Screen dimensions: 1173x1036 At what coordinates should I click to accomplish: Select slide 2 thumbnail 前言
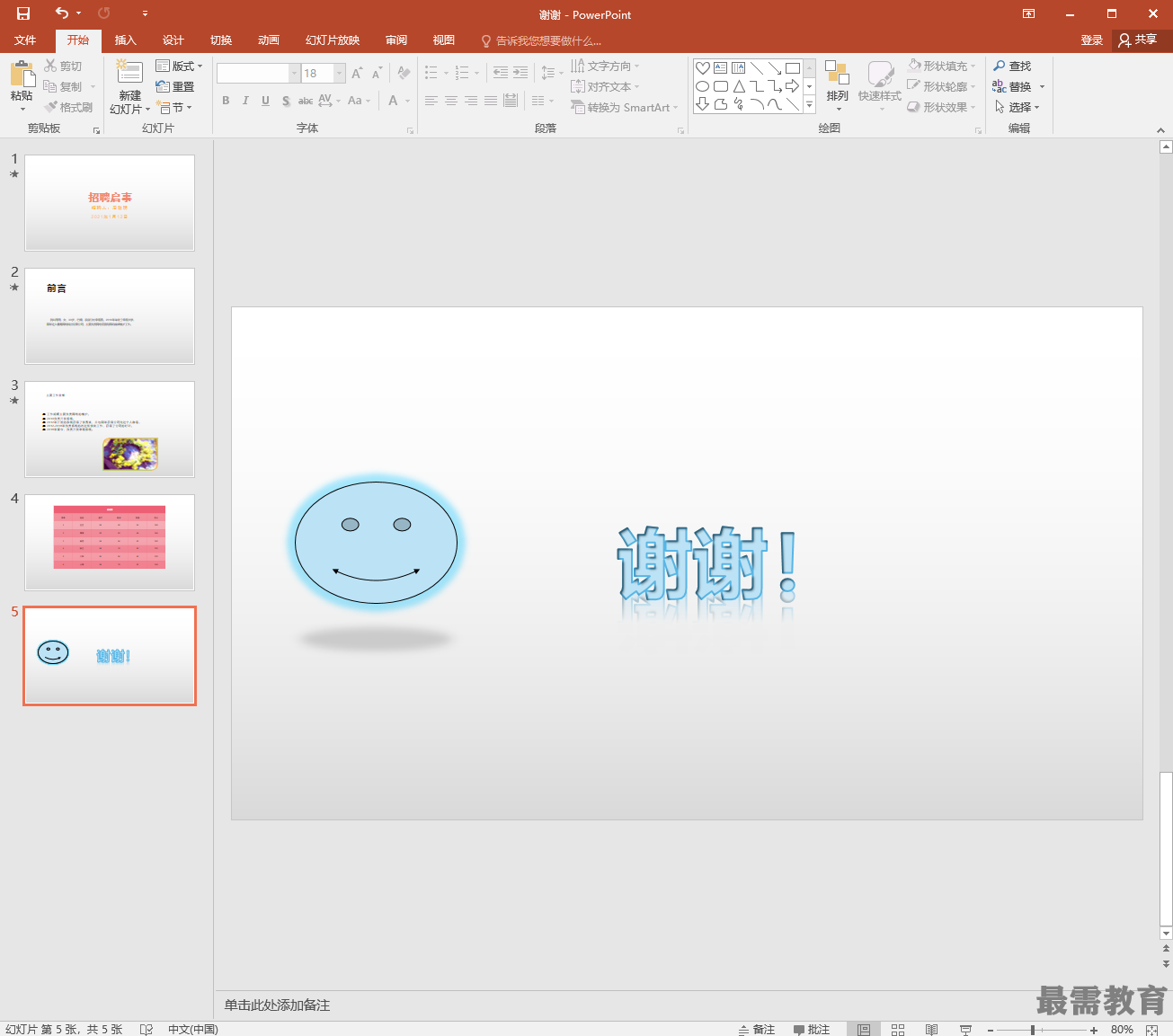coord(110,316)
